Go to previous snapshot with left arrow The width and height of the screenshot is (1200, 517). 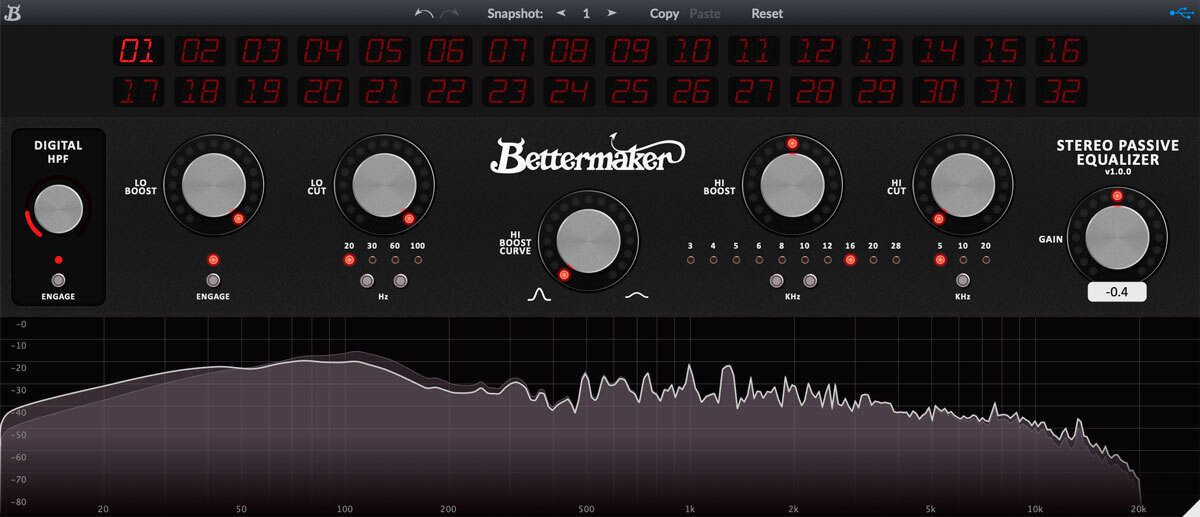click(x=561, y=13)
